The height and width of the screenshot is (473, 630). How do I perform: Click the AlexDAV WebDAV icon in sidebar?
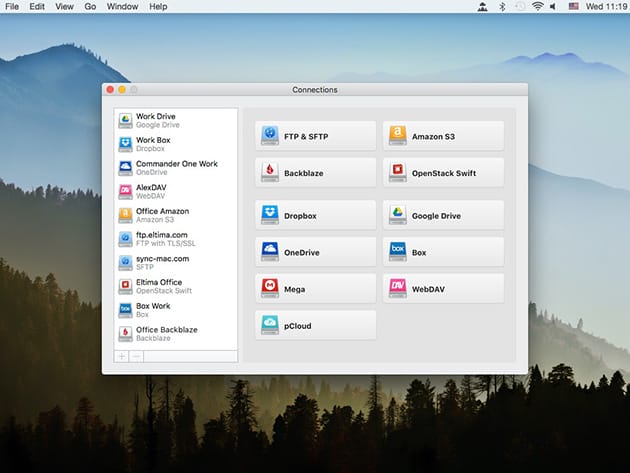click(125, 191)
